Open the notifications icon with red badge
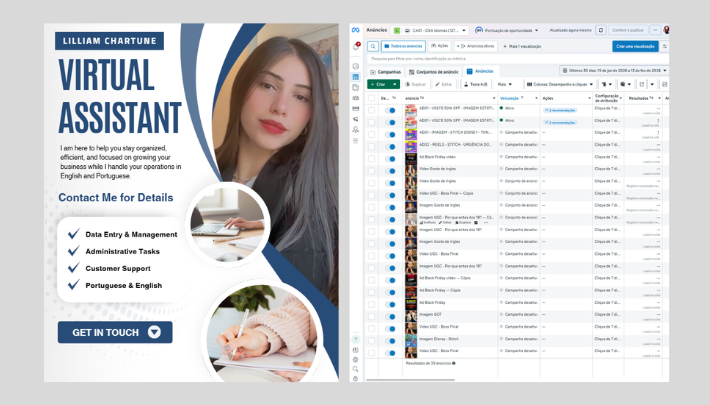Screen dimensions: 710x405 [x=356, y=46]
